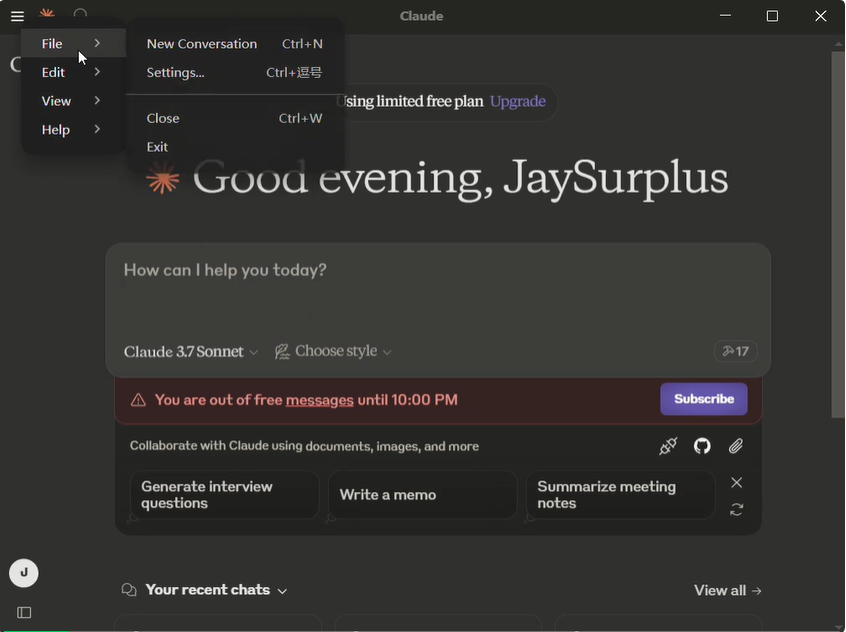The image size is (846, 632).
Task: Collapse 'Your recent chats' chevron
Action: click(282, 591)
